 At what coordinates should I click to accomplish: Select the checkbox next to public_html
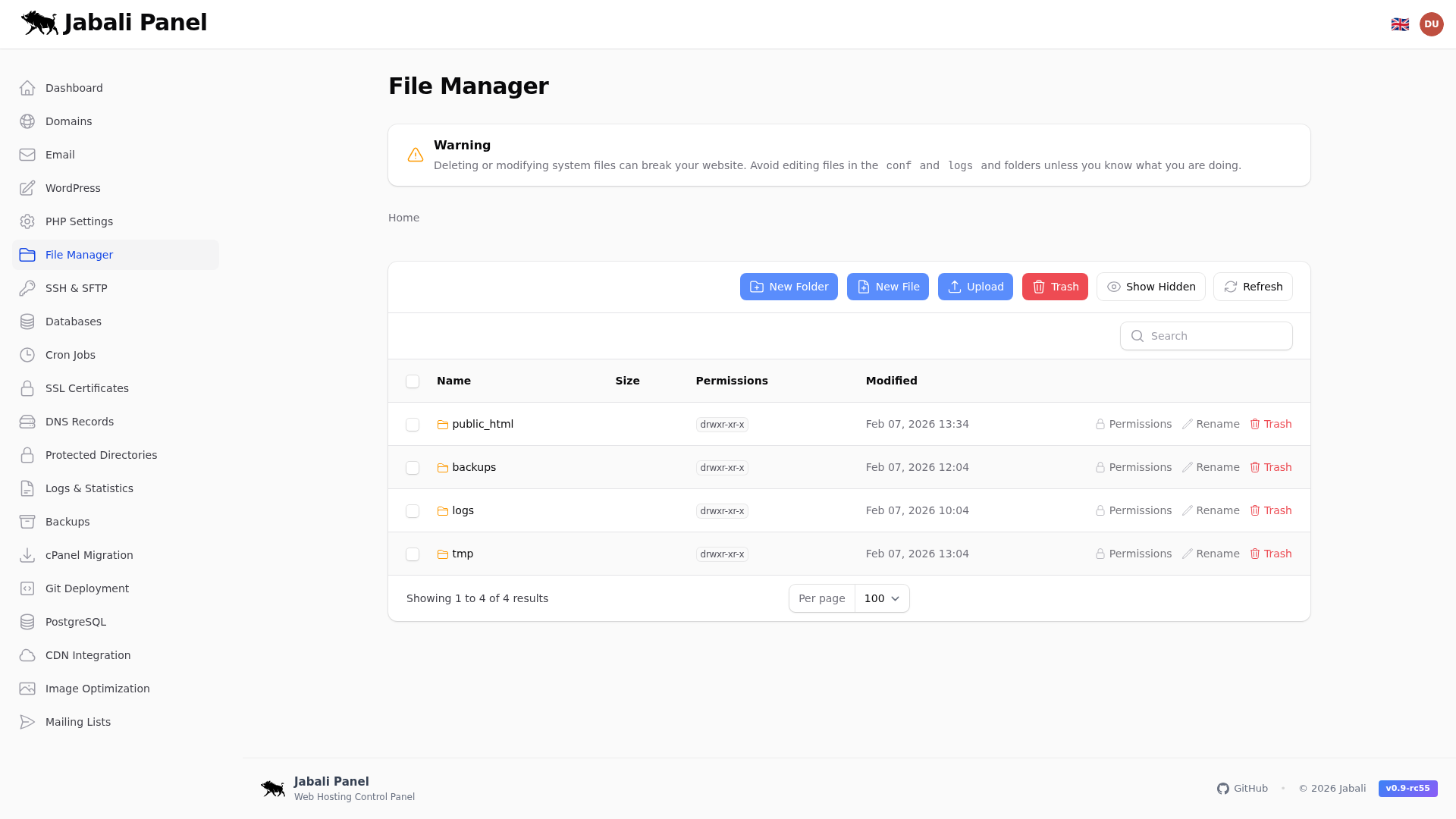[x=413, y=425]
